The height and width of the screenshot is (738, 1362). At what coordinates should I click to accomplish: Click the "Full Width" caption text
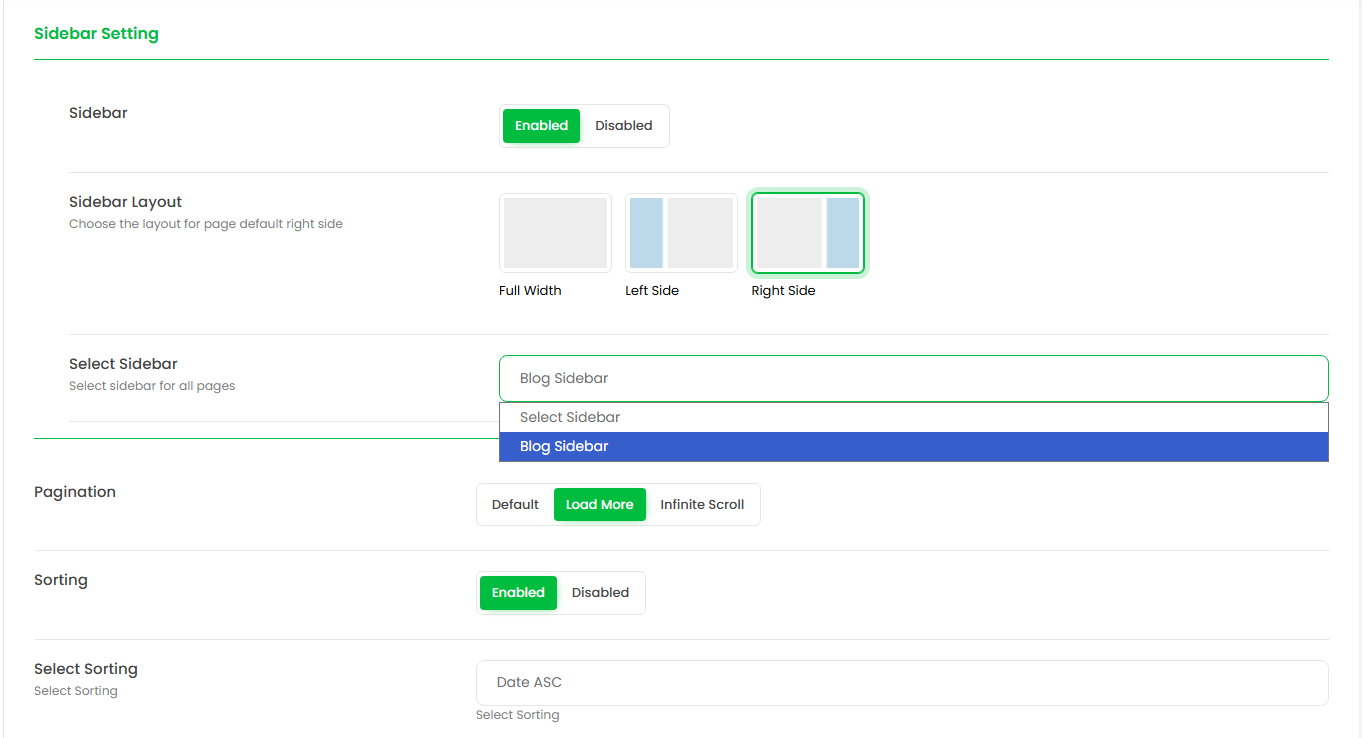pyautogui.click(x=530, y=291)
